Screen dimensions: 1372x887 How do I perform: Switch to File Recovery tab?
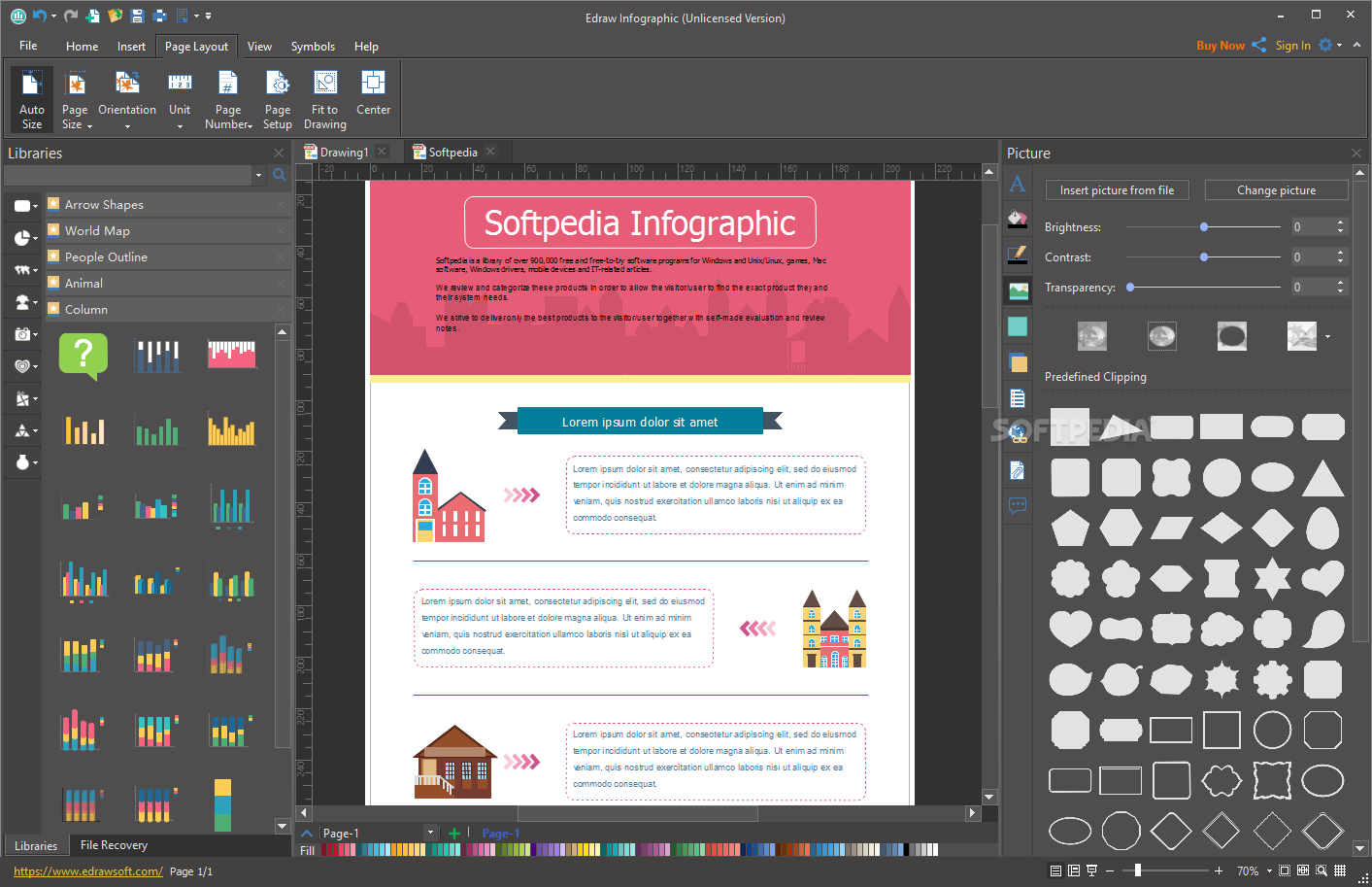point(114,845)
